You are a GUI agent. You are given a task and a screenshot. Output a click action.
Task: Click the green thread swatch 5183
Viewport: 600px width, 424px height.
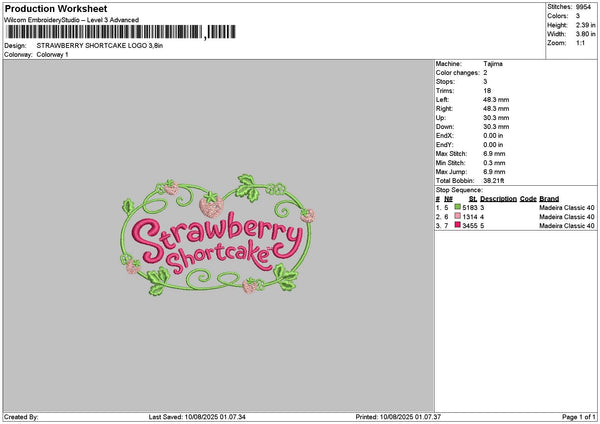(457, 207)
